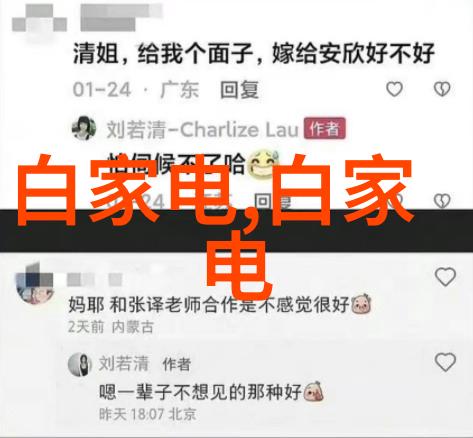Dislike the 清姐 comment with broken heart
This screenshot has width=473, height=438.
tap(442, 89)
